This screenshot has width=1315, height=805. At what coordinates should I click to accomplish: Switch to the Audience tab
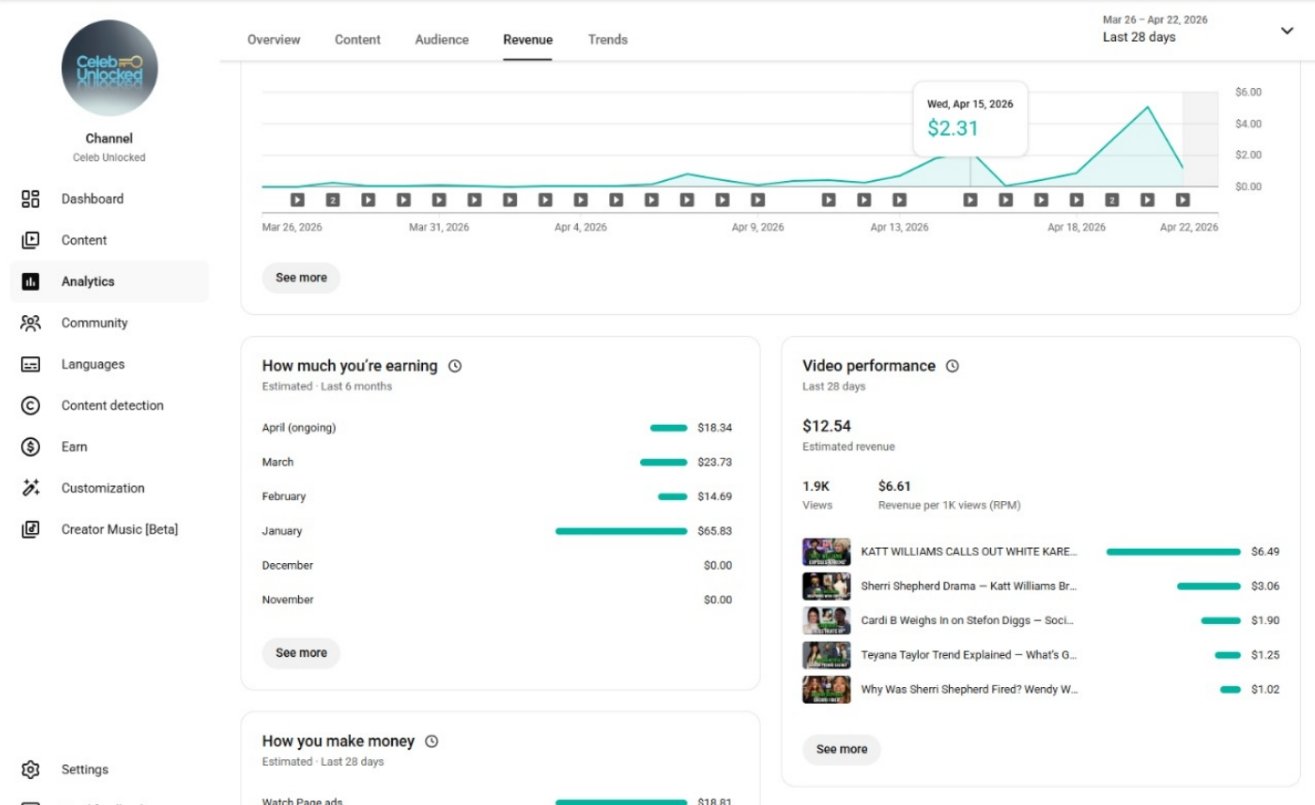click(441, 40)
